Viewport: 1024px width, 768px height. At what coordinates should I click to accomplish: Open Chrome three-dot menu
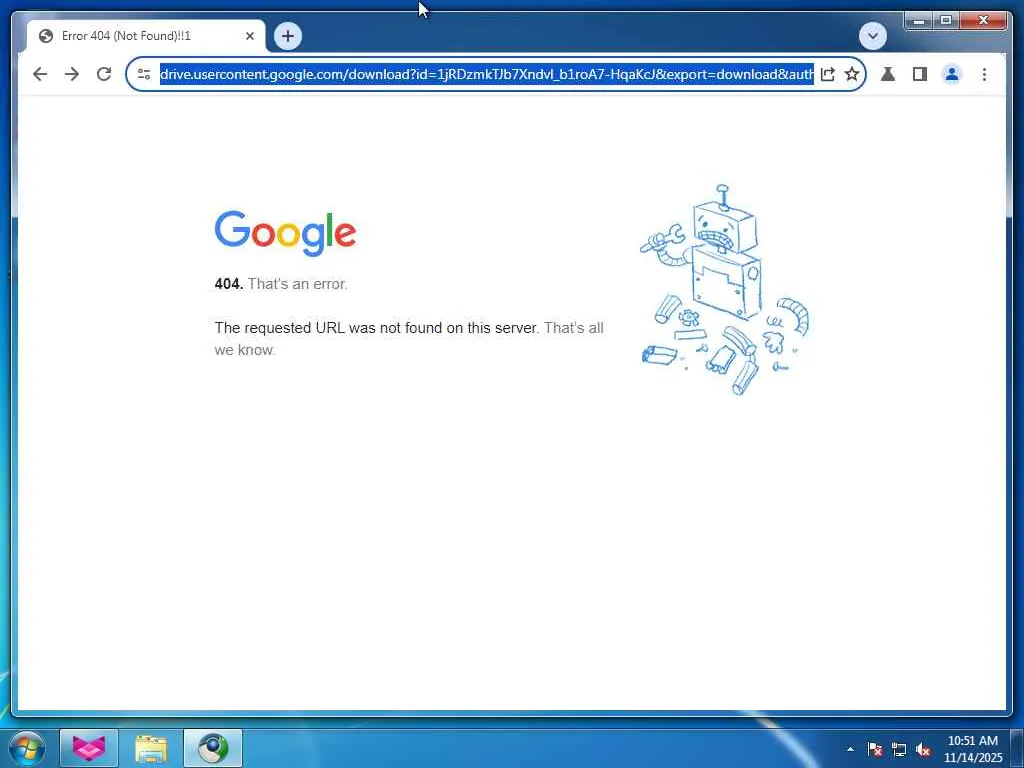click(x=984, y=74)
